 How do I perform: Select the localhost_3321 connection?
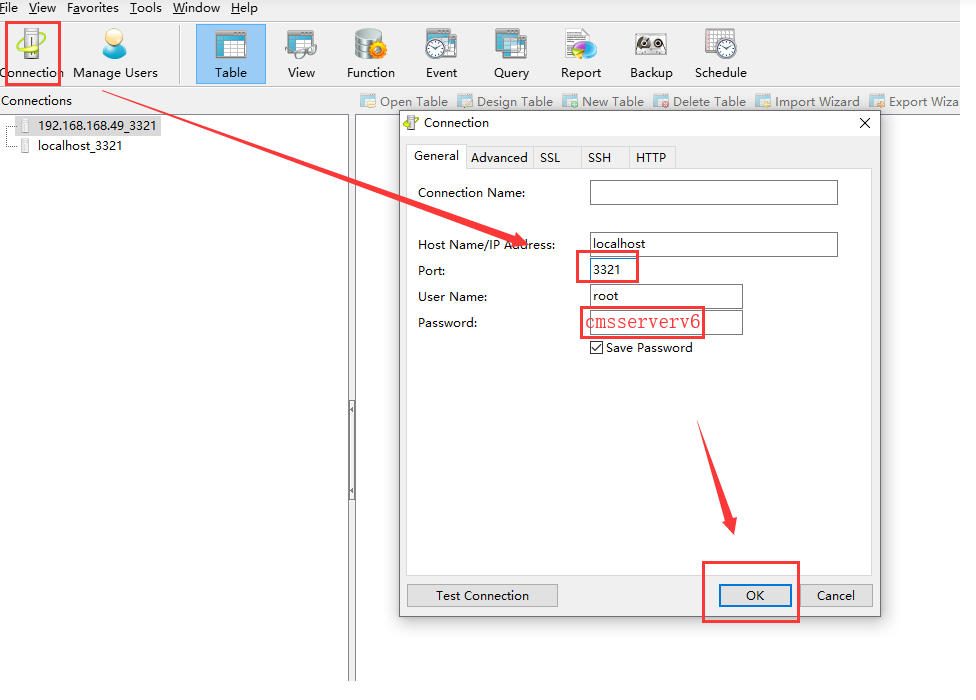(80, 146)
